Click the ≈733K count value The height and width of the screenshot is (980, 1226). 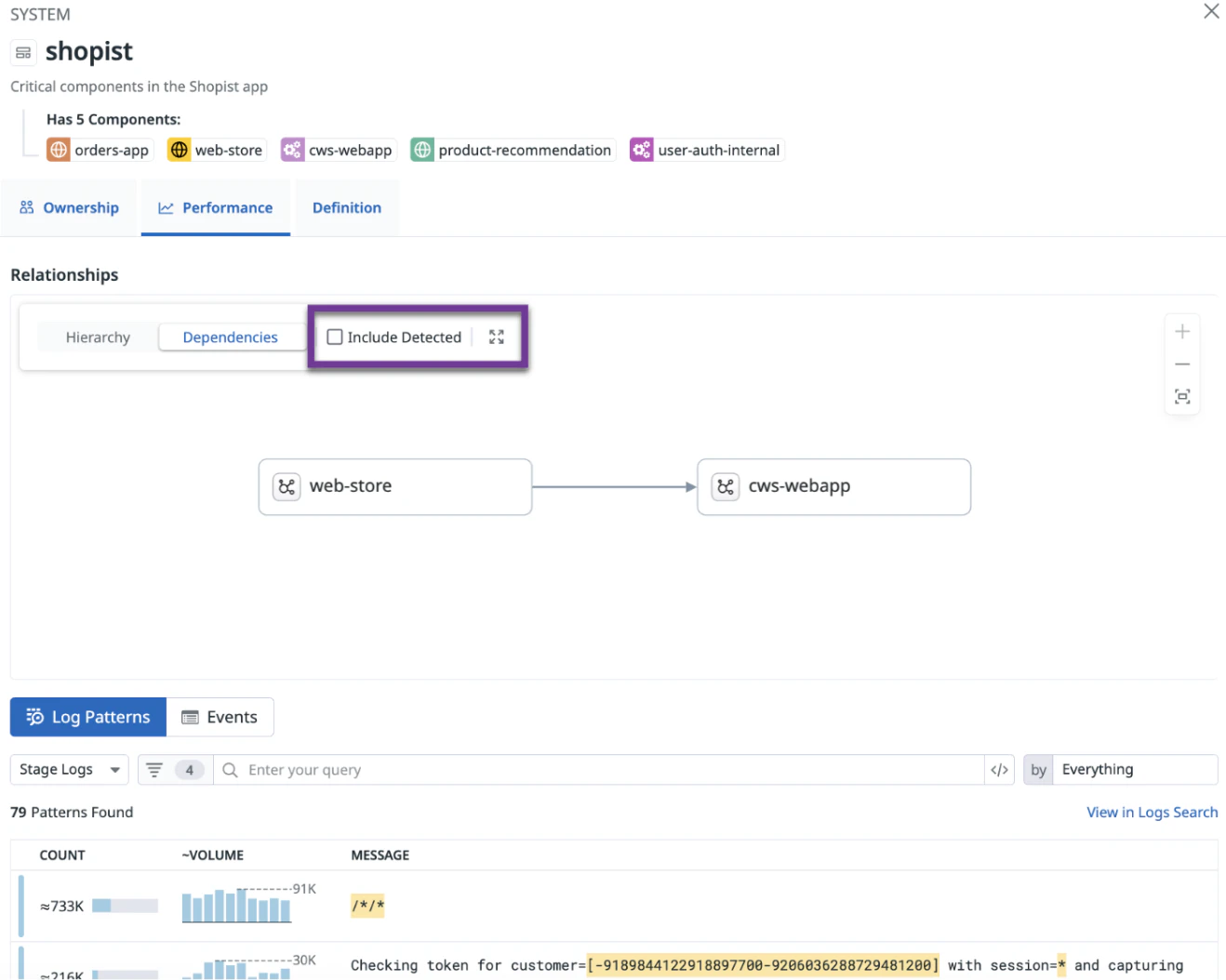click(62, 906)
